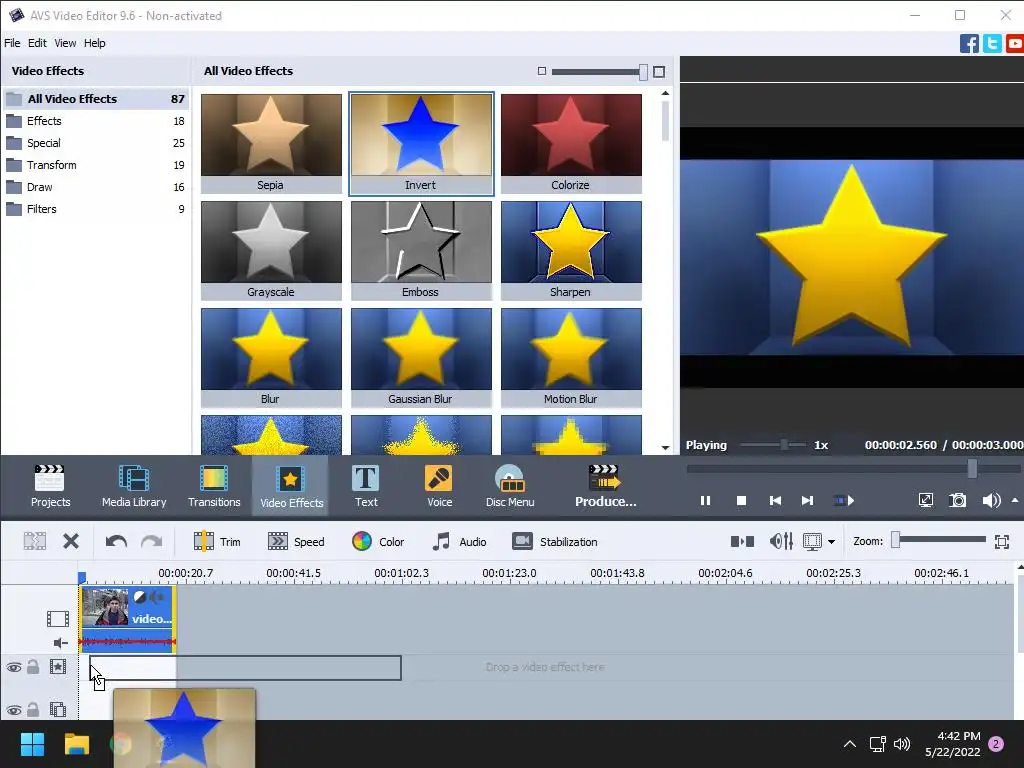Go to next frame
1024x768 pixels.
pos(808,501)
